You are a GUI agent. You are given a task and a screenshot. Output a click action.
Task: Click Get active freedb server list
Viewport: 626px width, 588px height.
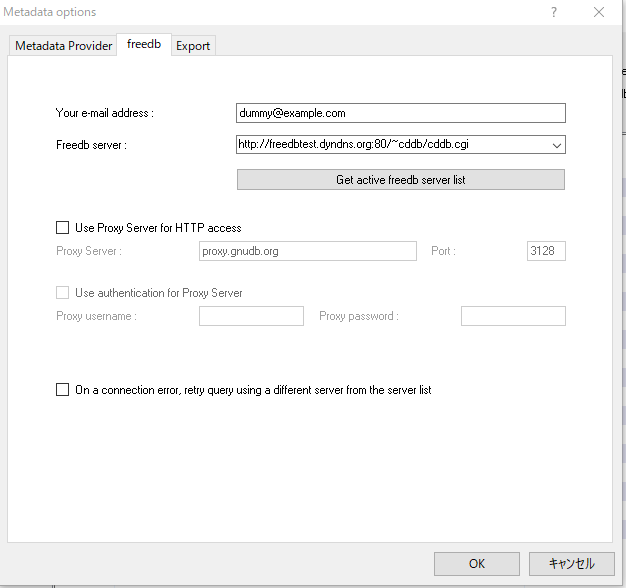[400, 180]
